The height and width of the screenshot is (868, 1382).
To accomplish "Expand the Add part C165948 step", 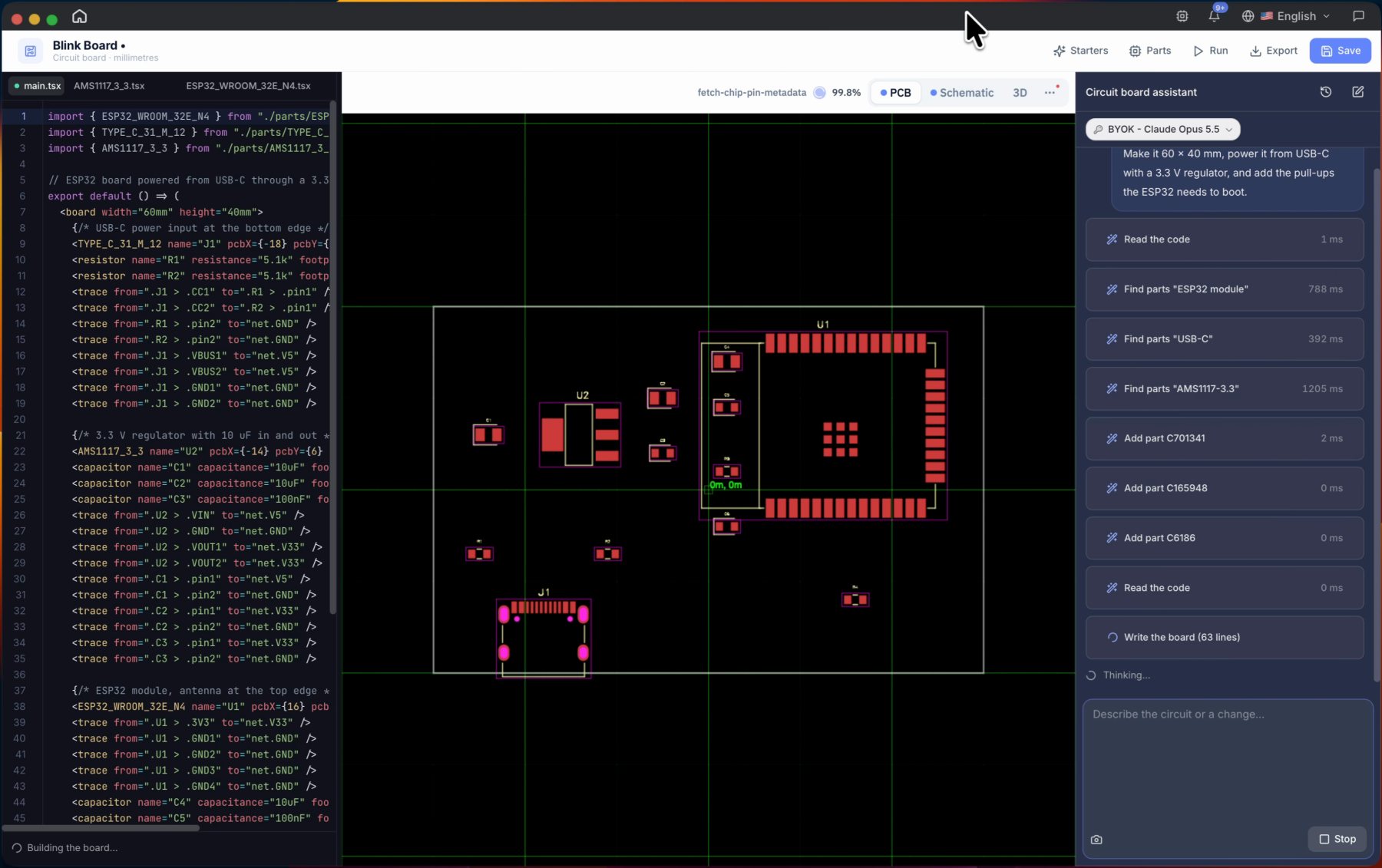I will [x=1225, y=488].
